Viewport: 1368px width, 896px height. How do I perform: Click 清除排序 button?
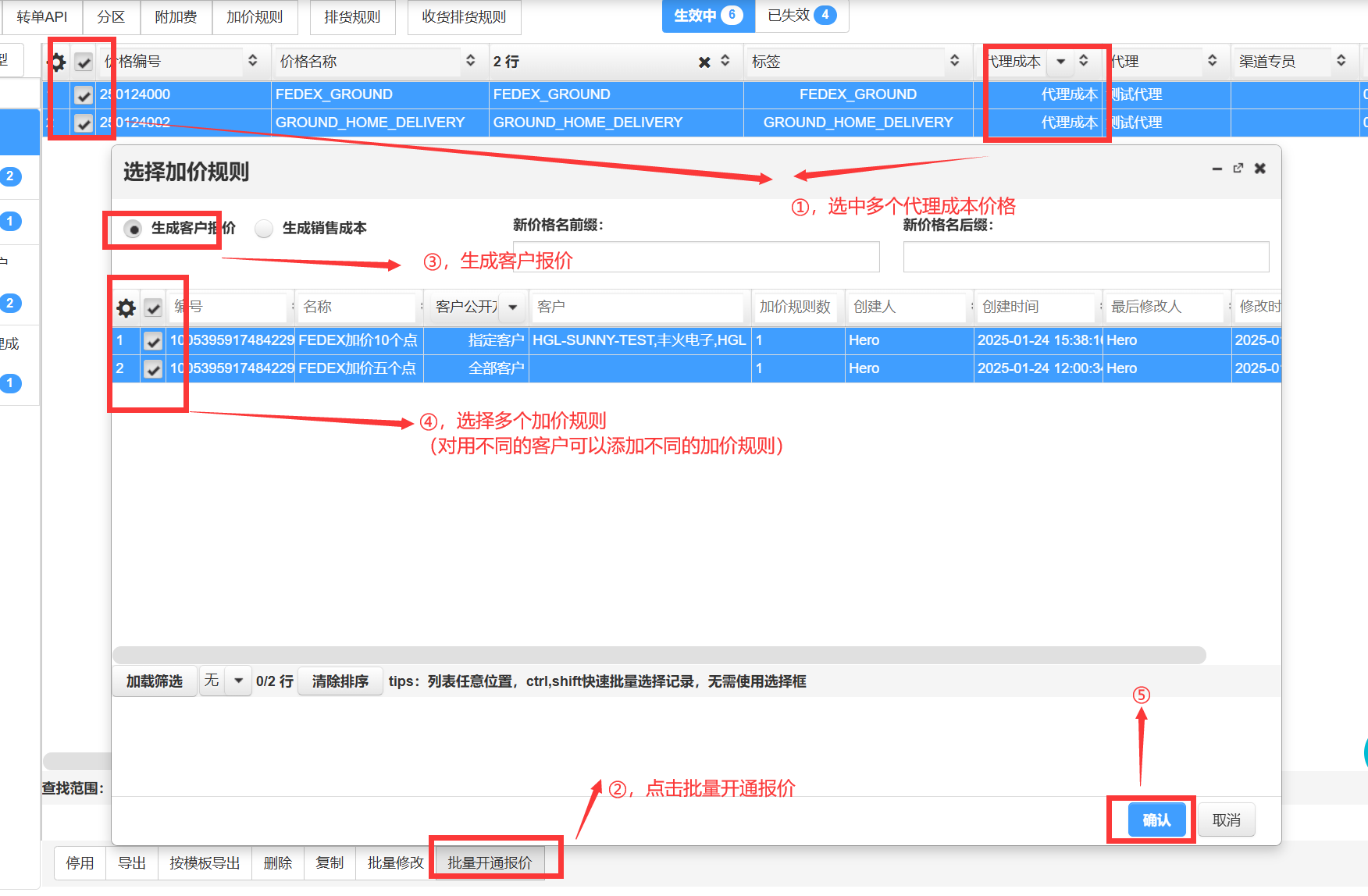(340, 681)
